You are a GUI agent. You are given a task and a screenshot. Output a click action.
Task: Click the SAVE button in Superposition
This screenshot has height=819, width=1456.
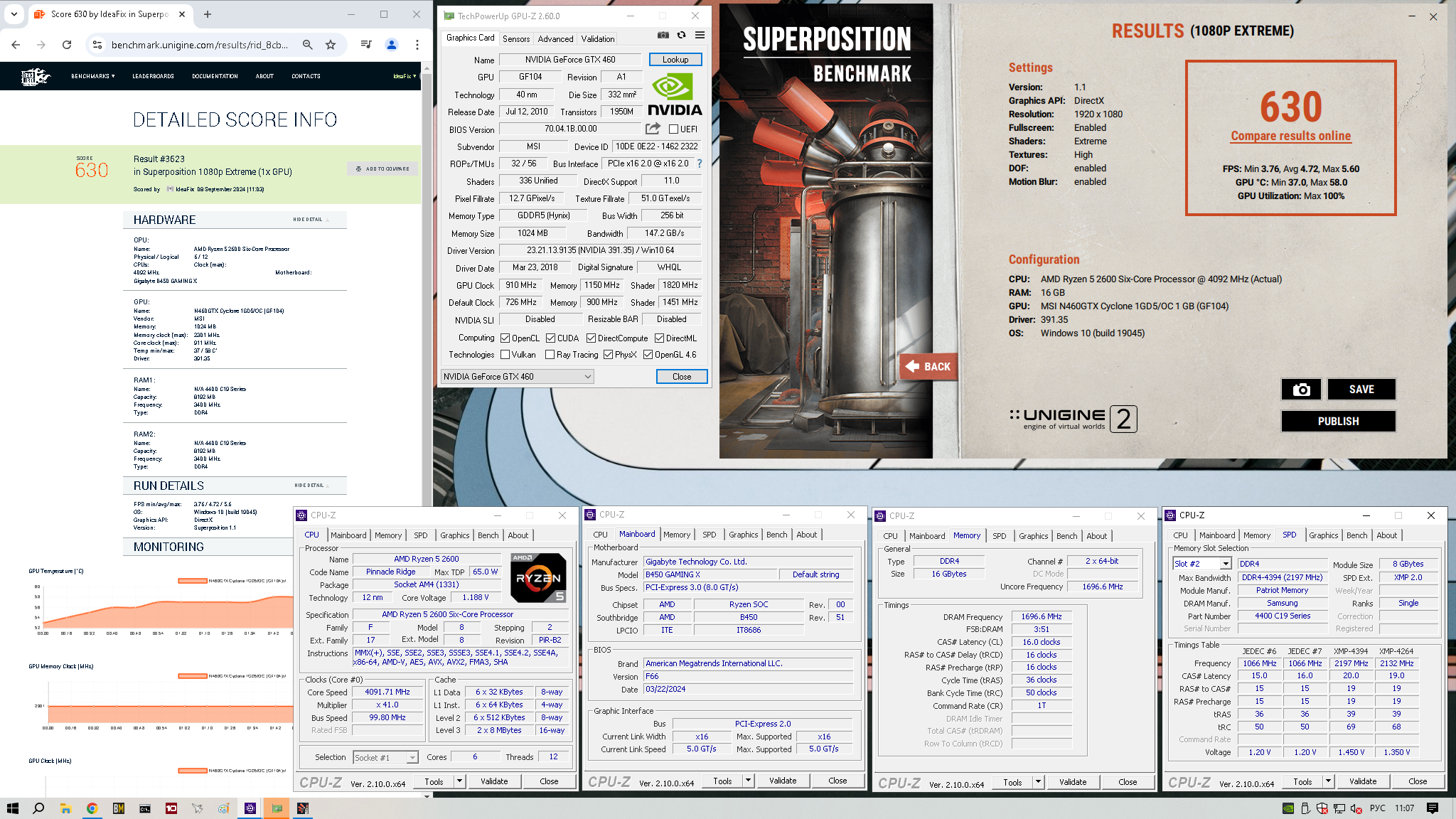(x=1361, y=390)
